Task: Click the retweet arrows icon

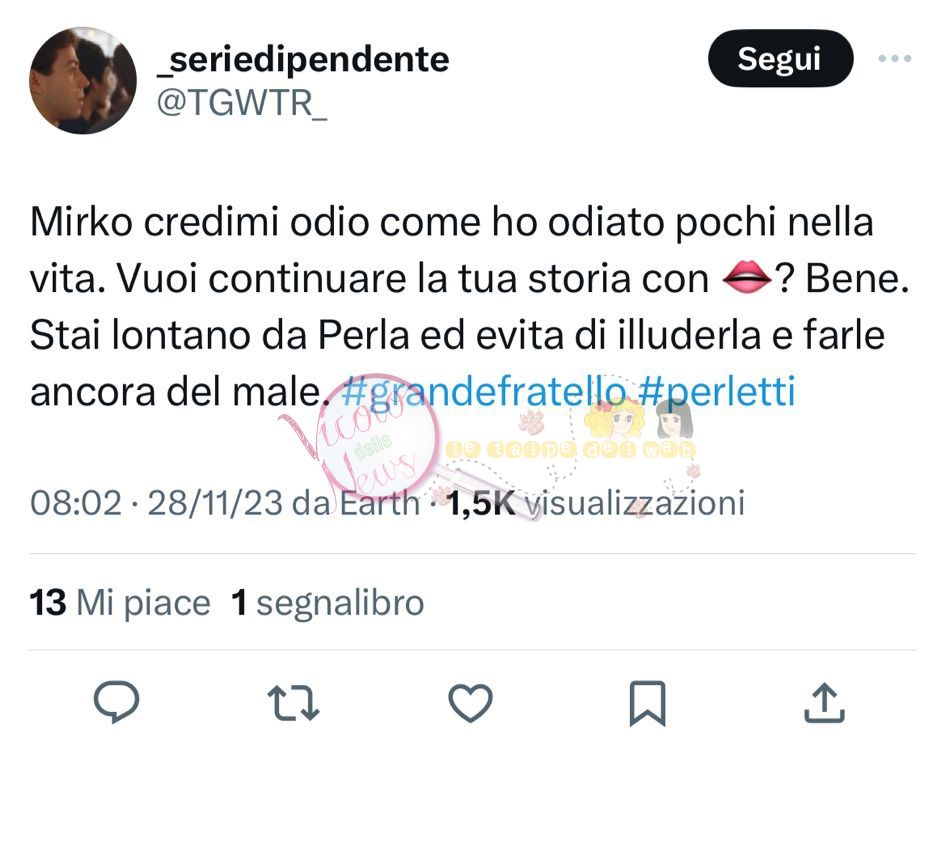Action: point(293,703)
